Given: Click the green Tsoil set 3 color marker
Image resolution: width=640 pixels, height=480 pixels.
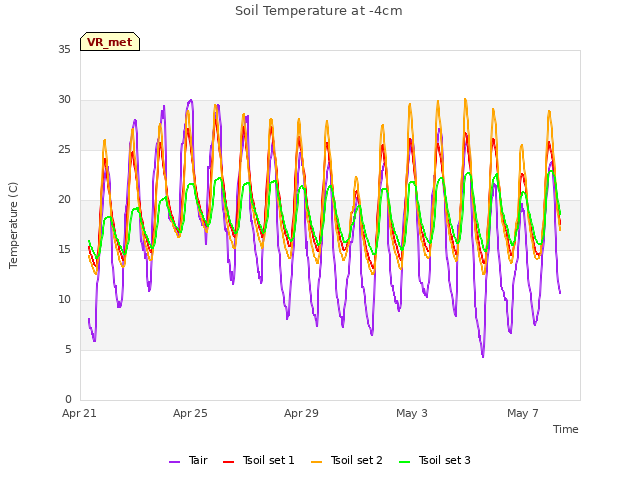Looking at the screenshot, I should pyautogui.click(x=405, y=462).
